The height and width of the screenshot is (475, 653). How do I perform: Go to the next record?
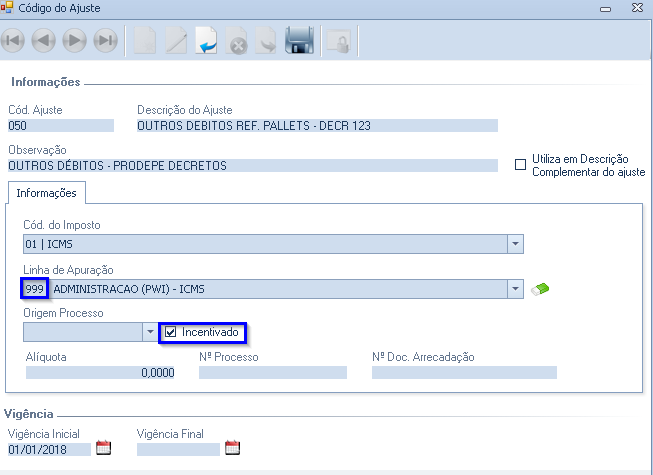tap(75, 40)
